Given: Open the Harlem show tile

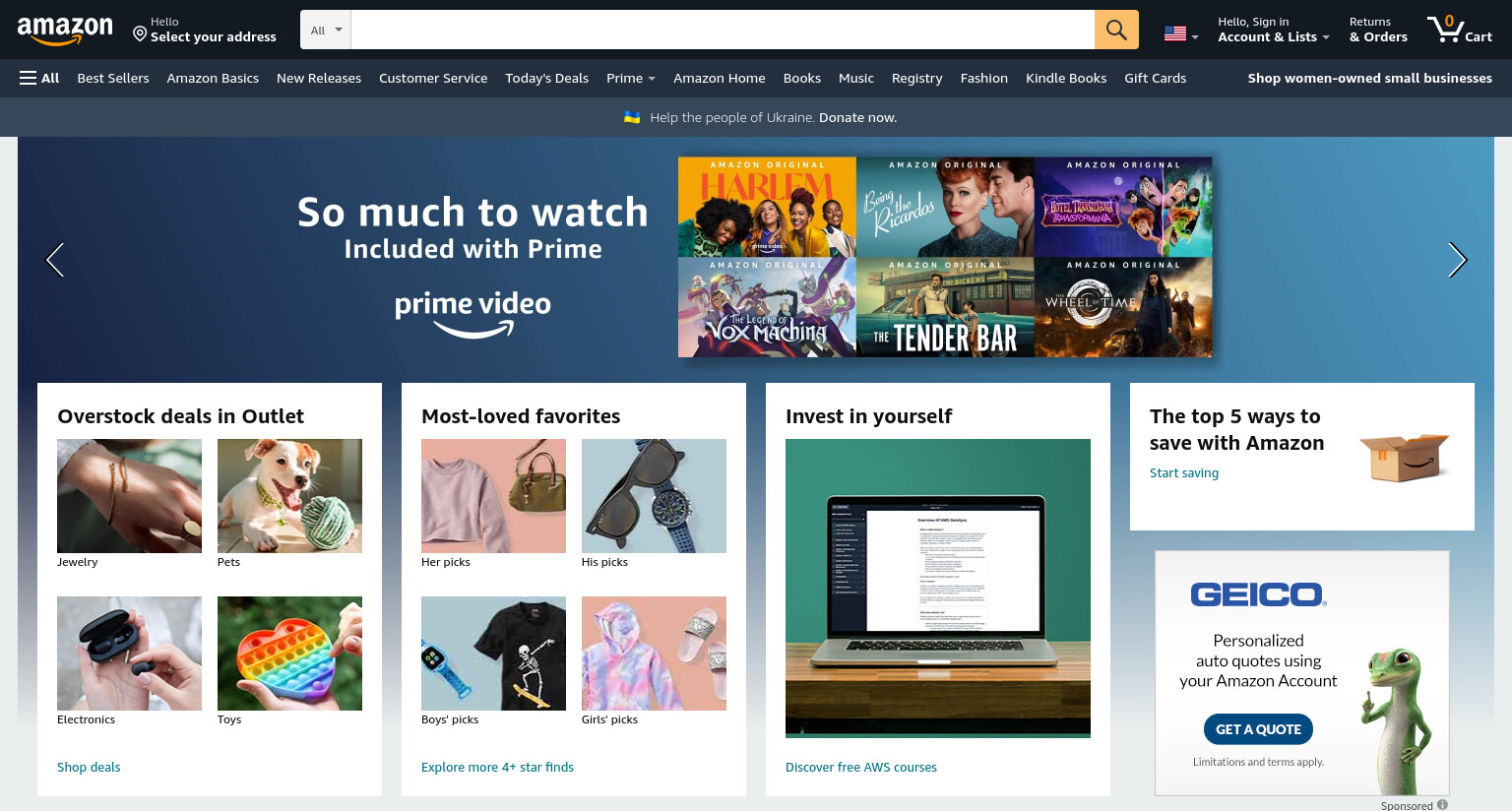Looking at the screenshot, I should tap(767, 207).
